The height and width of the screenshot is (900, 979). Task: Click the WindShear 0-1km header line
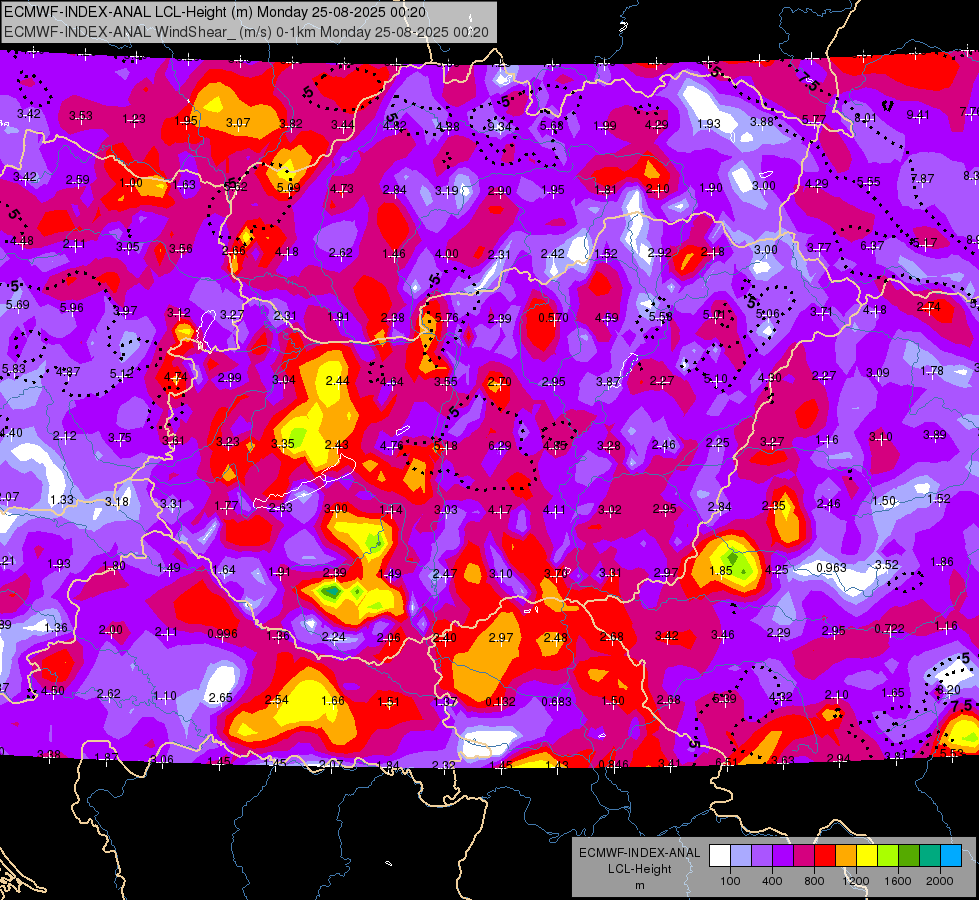246,32
